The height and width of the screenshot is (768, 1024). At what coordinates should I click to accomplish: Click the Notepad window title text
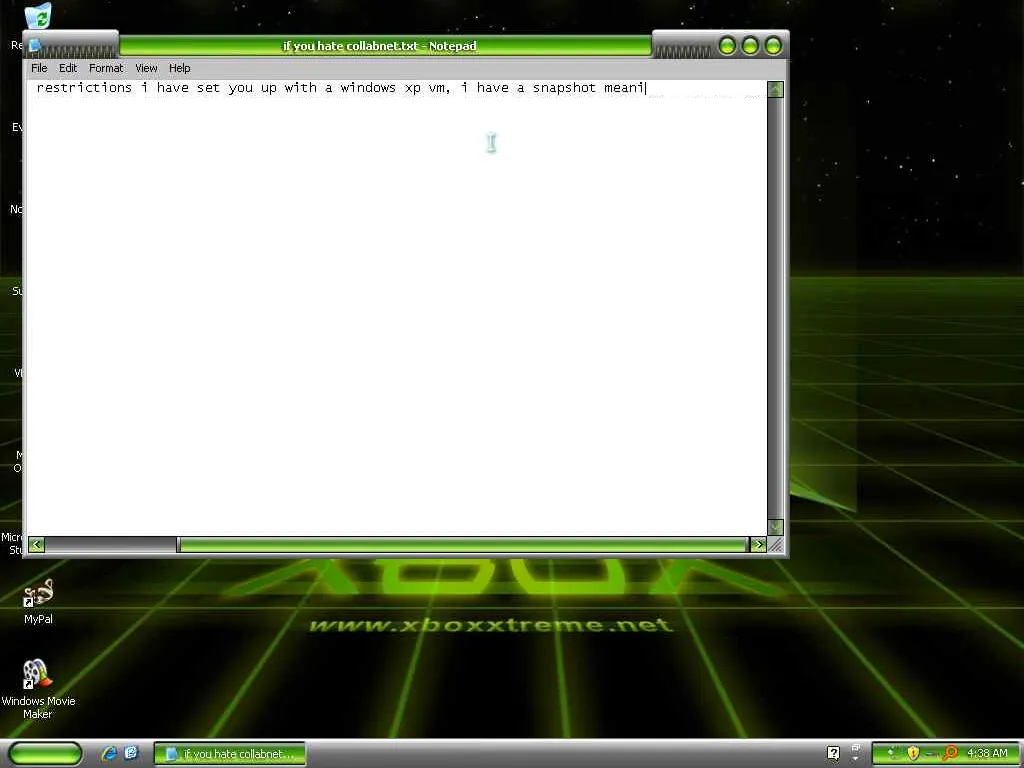379,46
